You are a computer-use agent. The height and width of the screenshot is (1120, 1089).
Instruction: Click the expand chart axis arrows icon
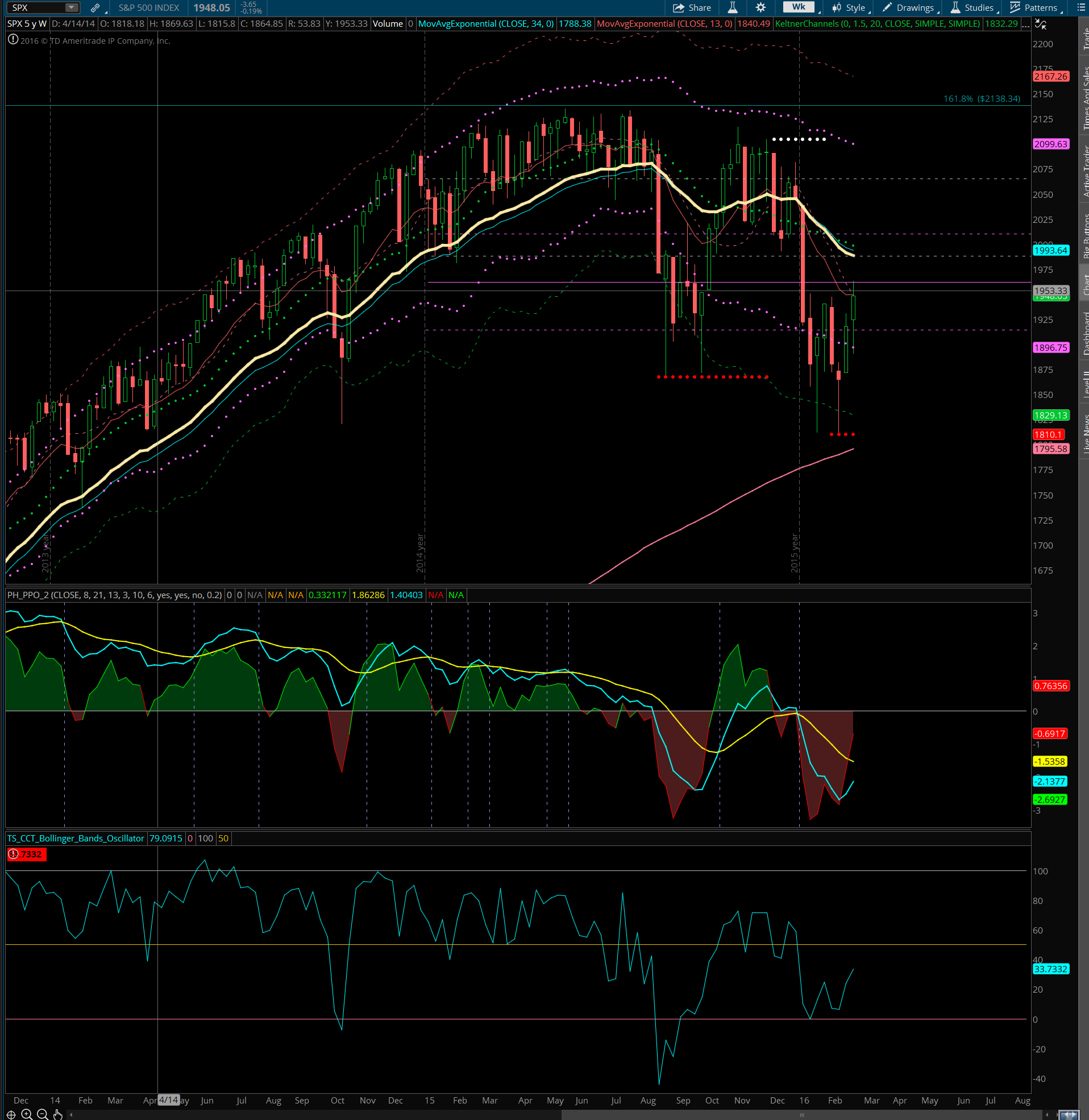click(x=1040, y=24)
